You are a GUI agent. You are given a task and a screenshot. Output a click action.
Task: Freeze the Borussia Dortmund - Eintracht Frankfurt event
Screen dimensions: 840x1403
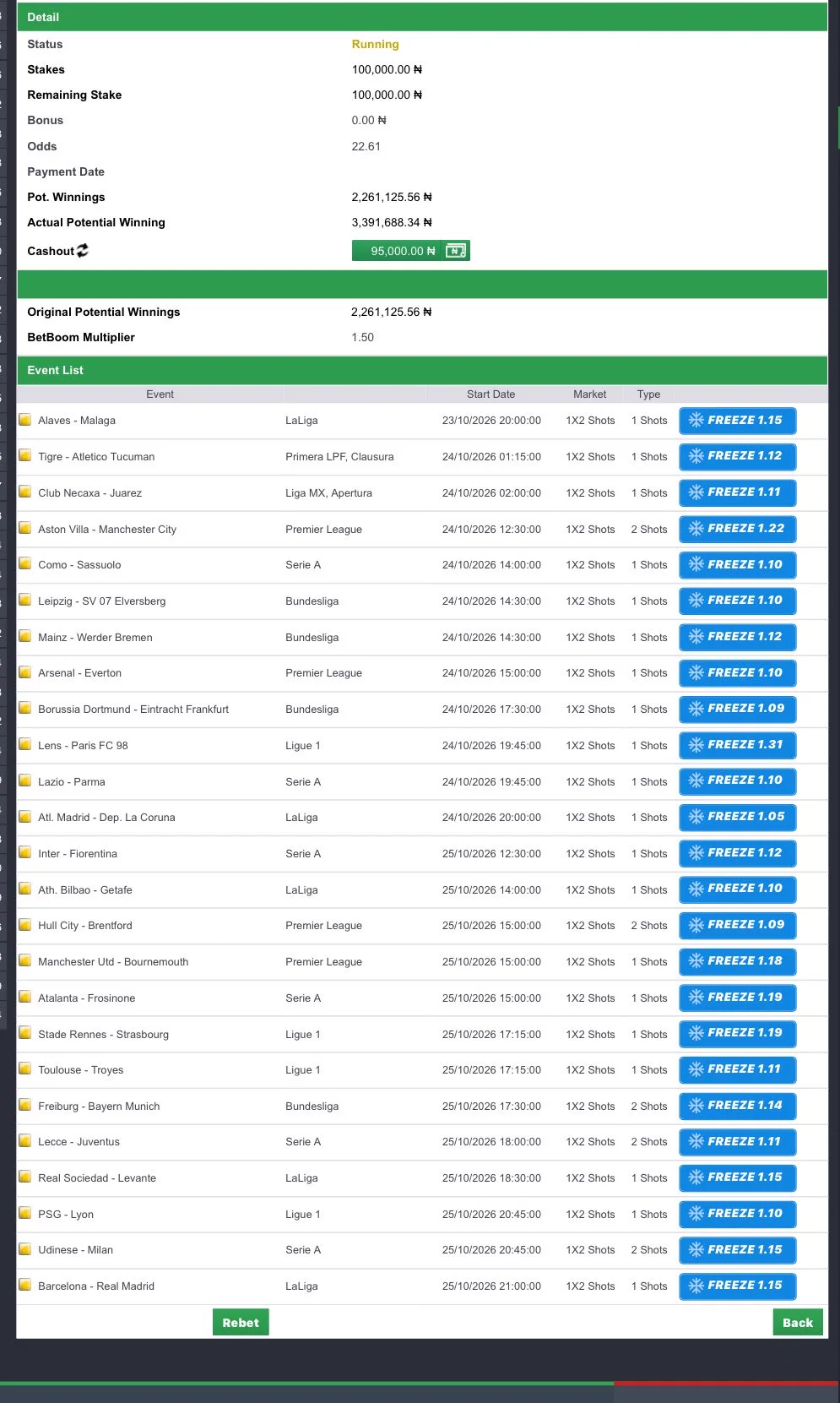pyautogui.click(x=738, y=709)
